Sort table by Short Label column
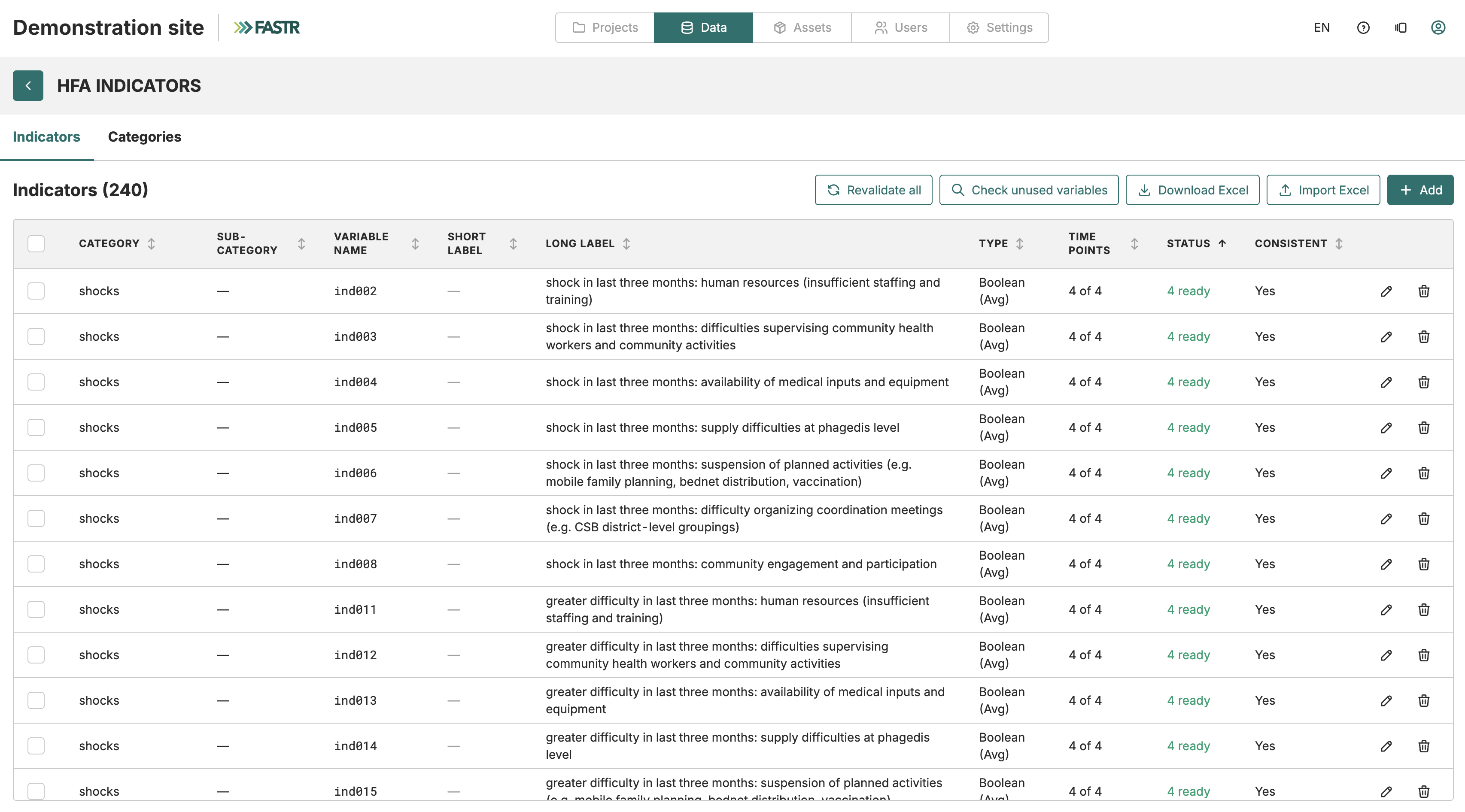This screenshot has height=812, width=1465. pyautogui.click(x=513, y=243)
